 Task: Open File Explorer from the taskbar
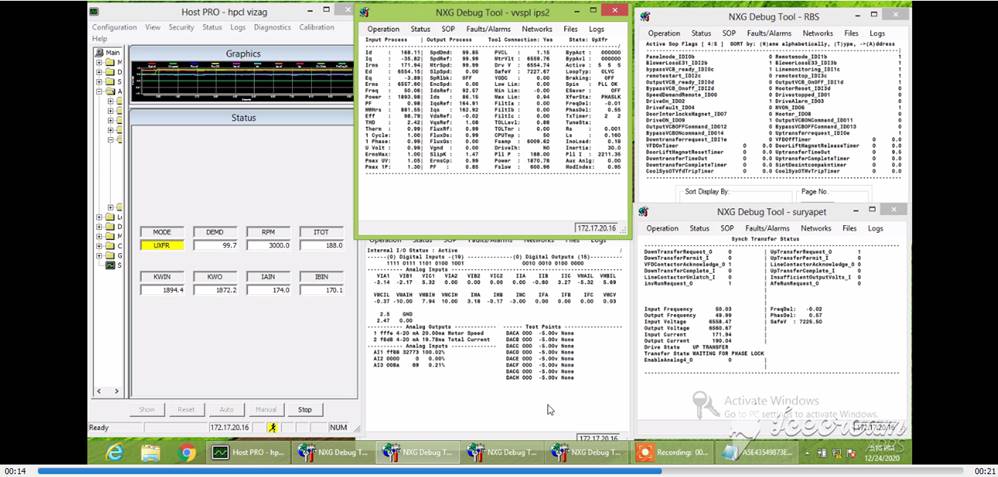click(151, 452)
